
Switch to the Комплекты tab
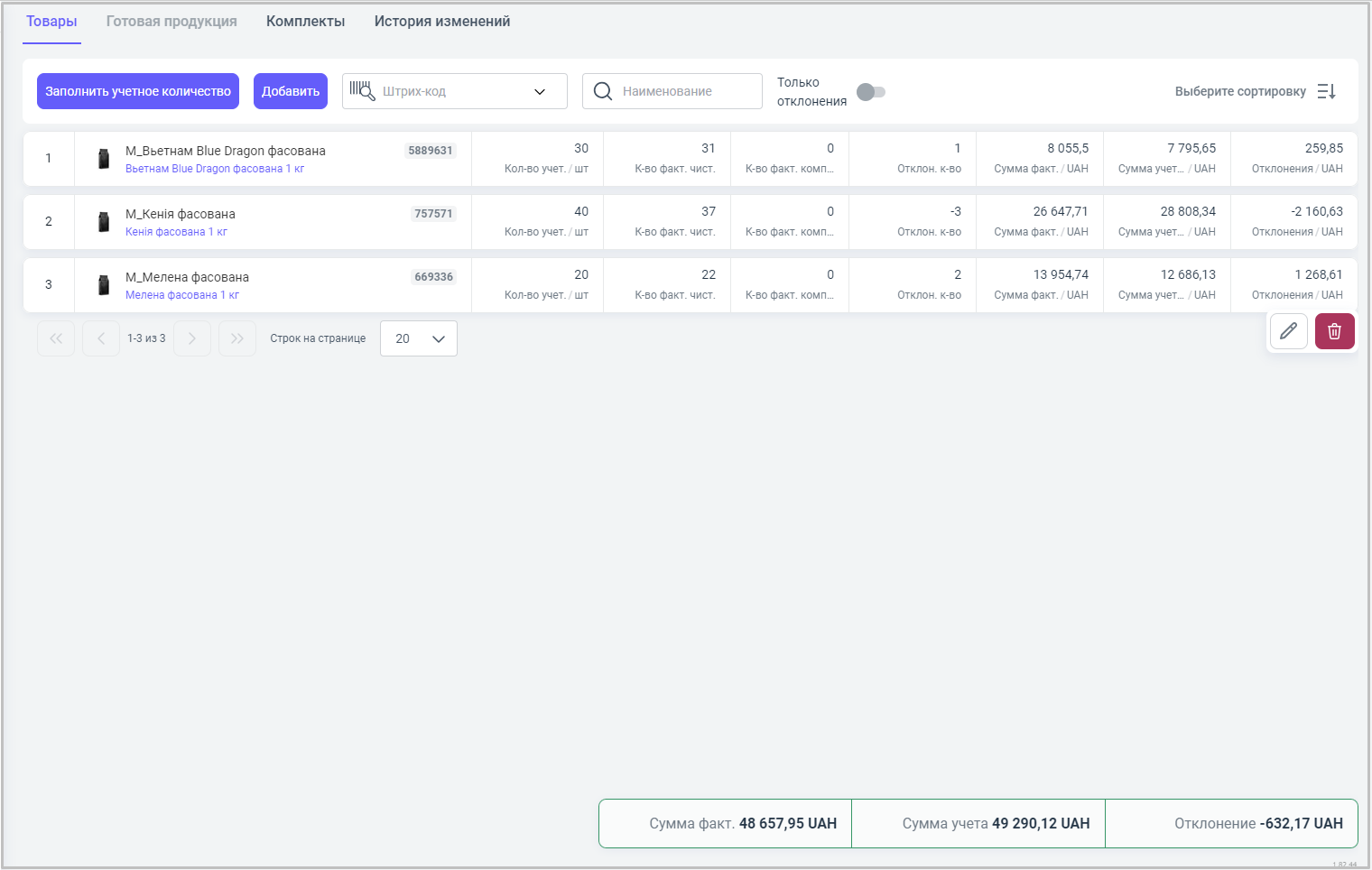[x=305, y=22]
